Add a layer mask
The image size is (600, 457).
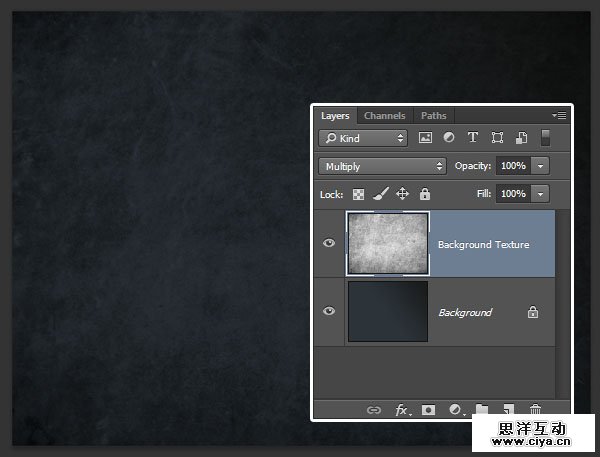[428, 410]
